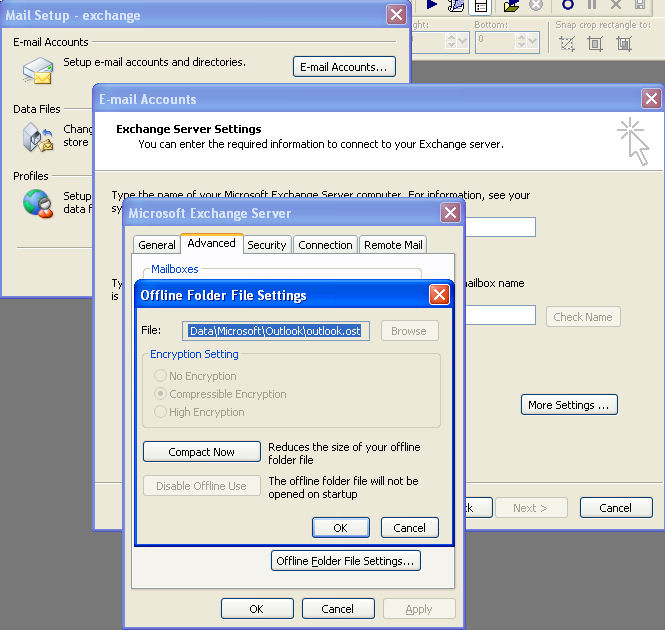Click 'Reduces the size of your offline' text
Image resolution: width=665 pixels, height=630 pixels.
tap(344, 447)
